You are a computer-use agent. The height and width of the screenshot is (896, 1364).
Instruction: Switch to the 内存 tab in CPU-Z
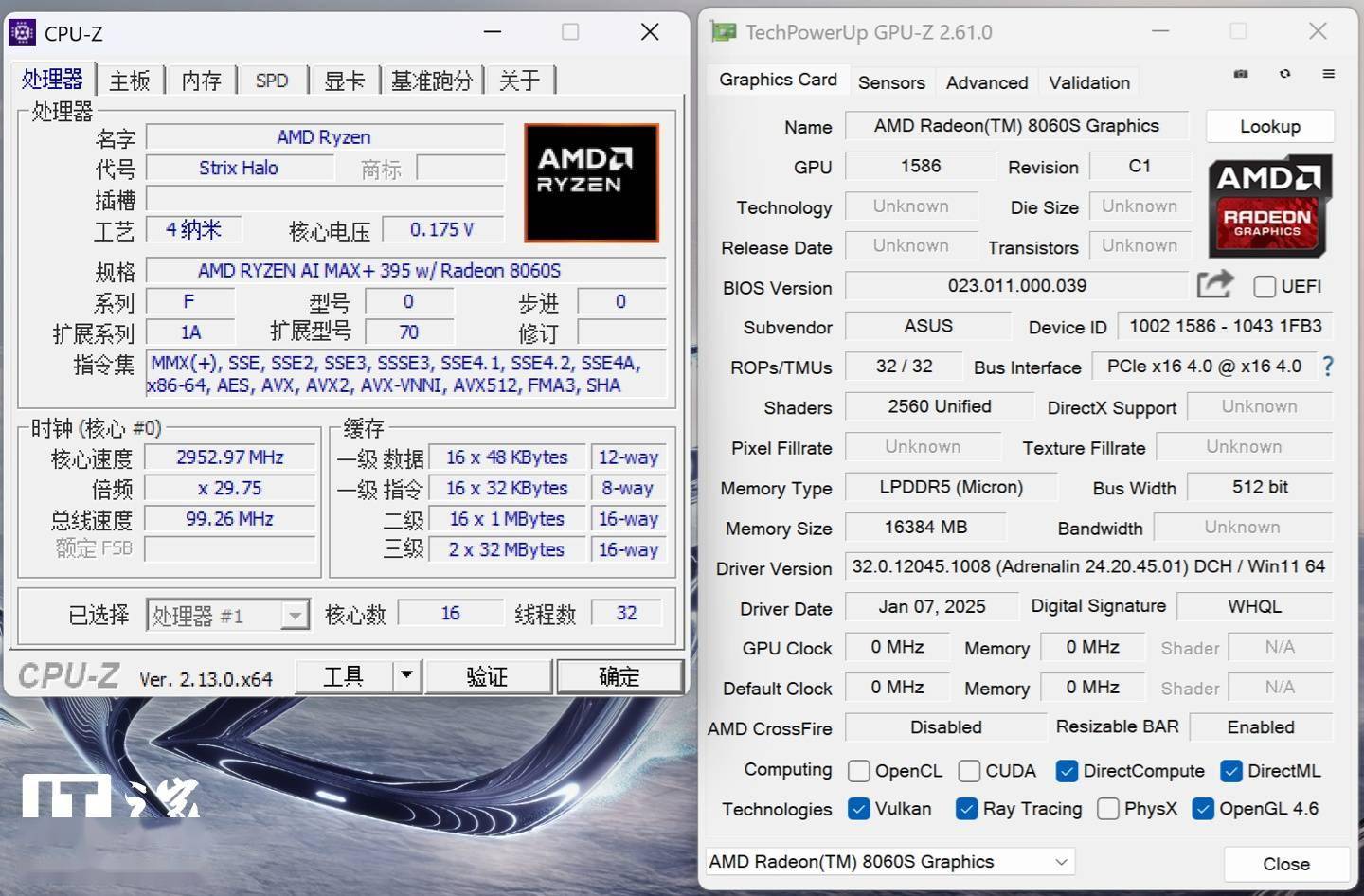pos(201,81)
